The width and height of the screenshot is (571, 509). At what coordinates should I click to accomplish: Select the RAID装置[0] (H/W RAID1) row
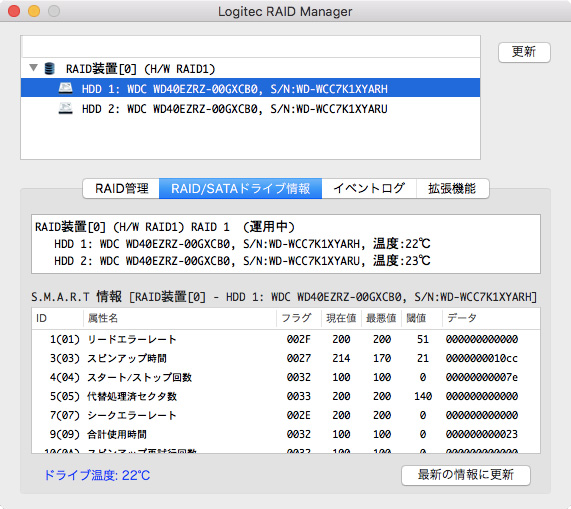click(251, 68)
